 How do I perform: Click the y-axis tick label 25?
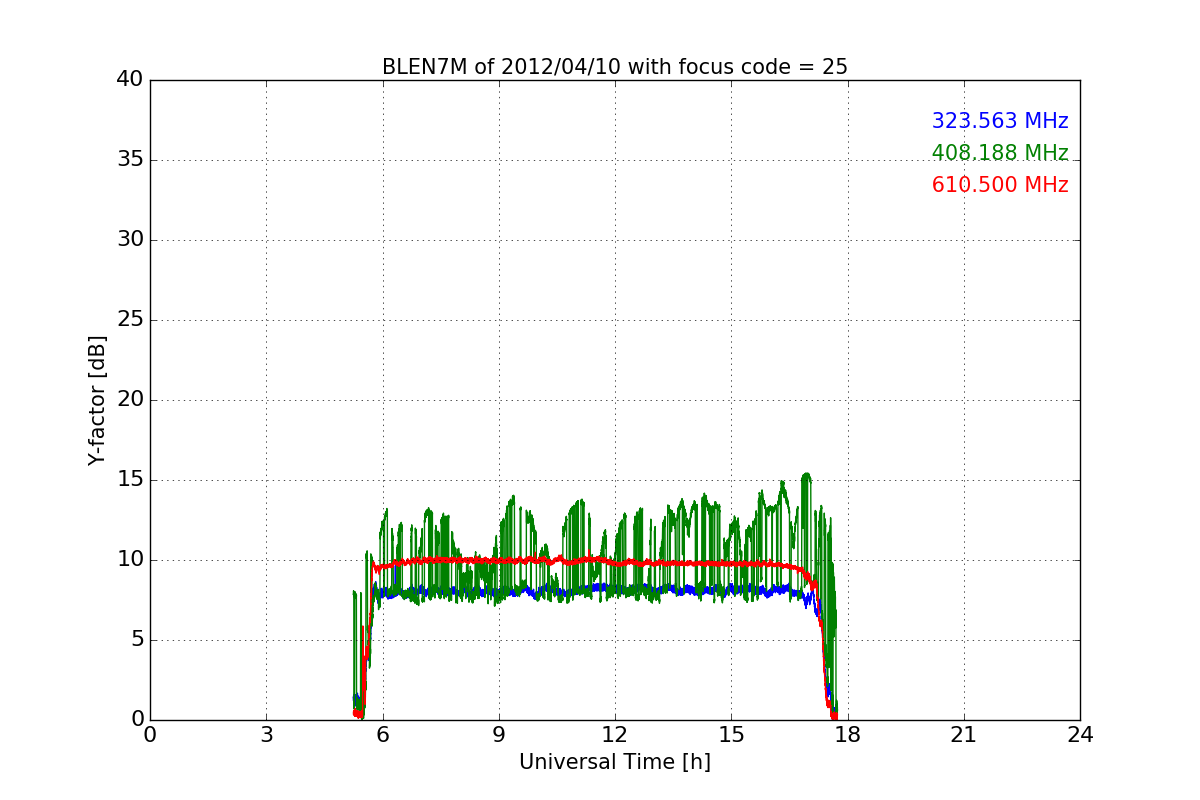(131, 320)
